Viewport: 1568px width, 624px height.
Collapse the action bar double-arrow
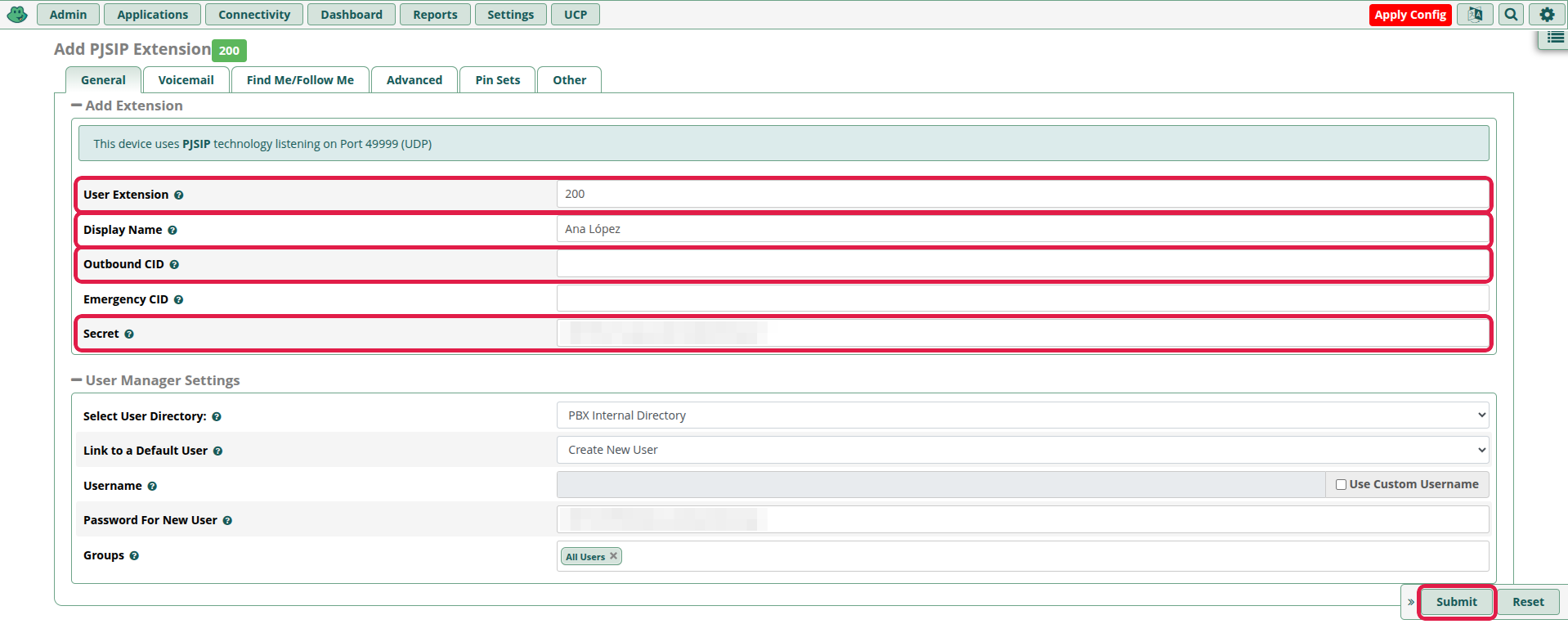(1410, 602)
